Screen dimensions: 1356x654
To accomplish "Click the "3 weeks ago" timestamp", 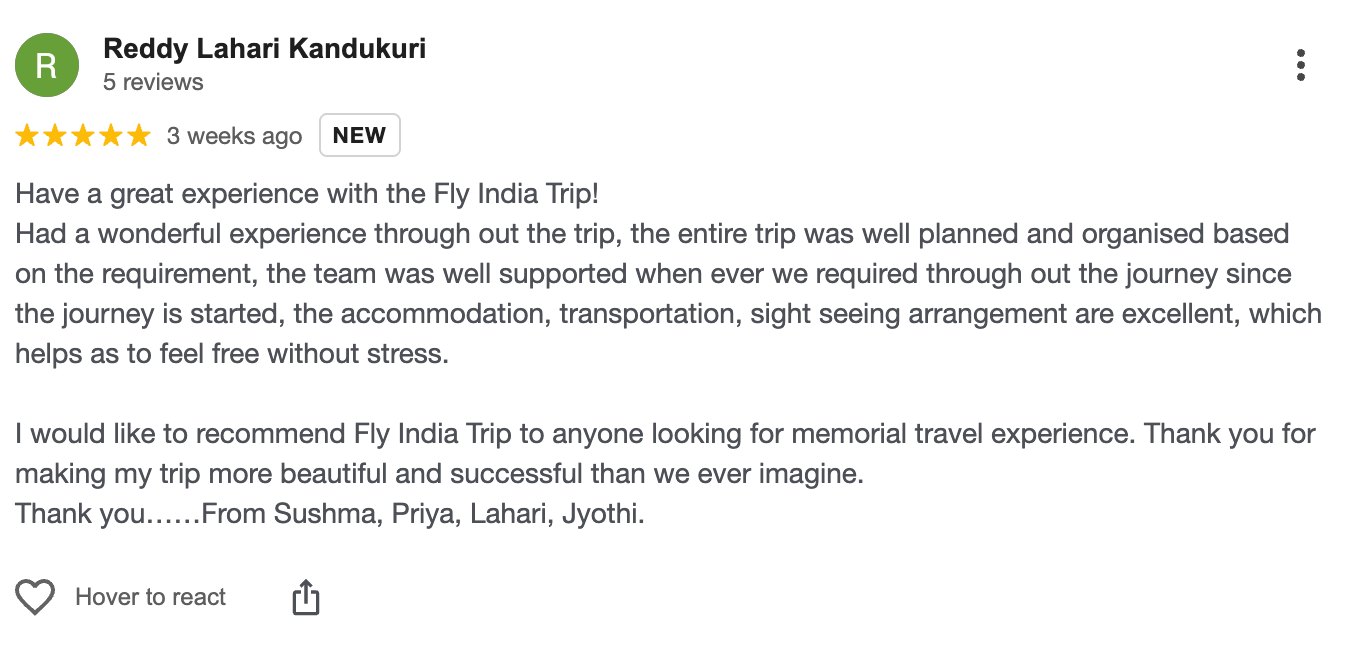I will pos(234,136).
